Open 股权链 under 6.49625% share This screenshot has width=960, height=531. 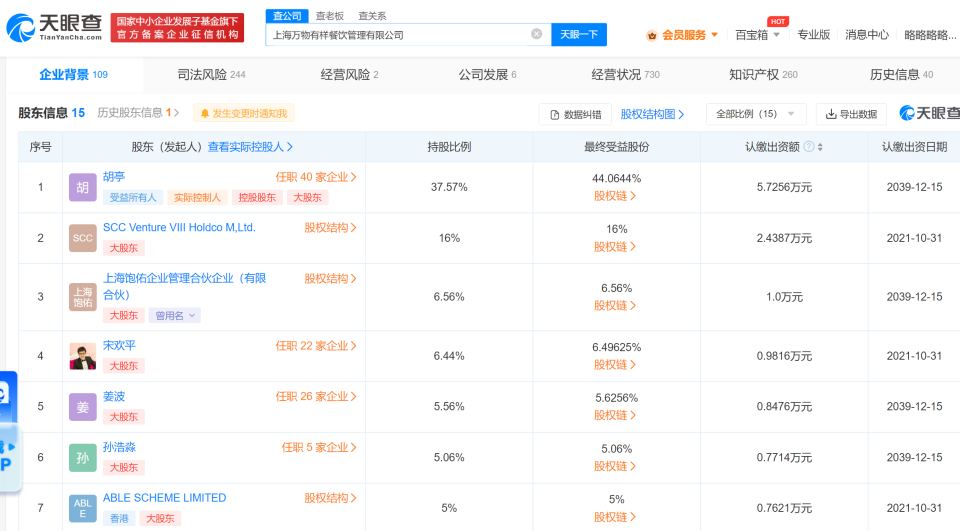(x=615, y=365)
